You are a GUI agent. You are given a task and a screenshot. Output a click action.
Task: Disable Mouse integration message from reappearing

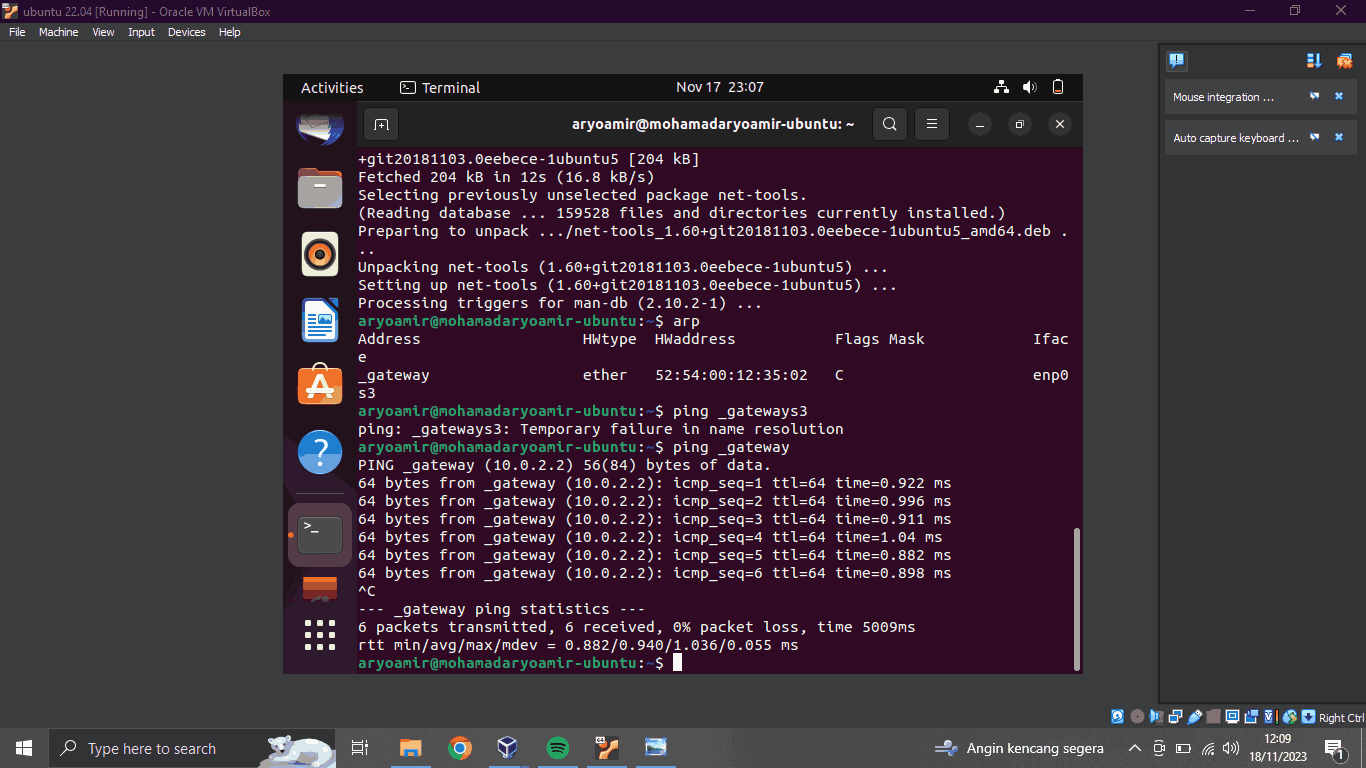tap(1315, 97)
